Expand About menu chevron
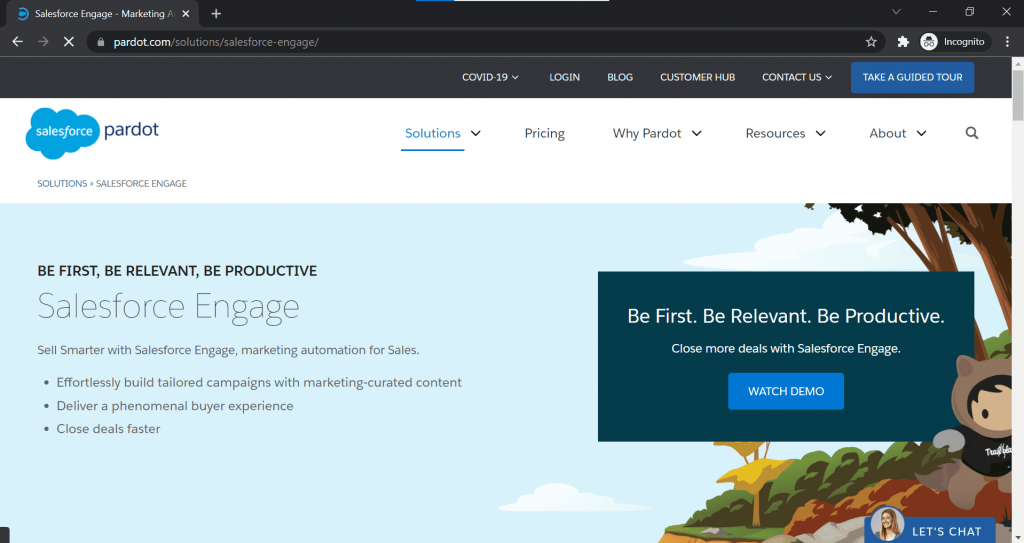The width and height of the screenshot is (1024, 543). pos(921,133)
